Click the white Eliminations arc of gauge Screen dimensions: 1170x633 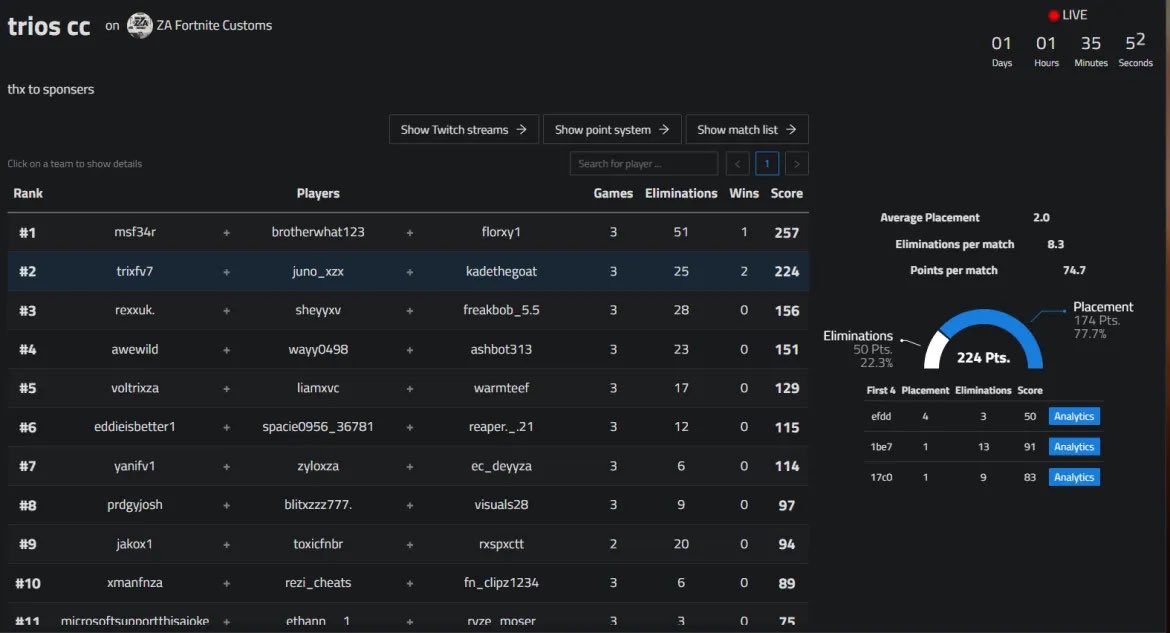(935, 350)
